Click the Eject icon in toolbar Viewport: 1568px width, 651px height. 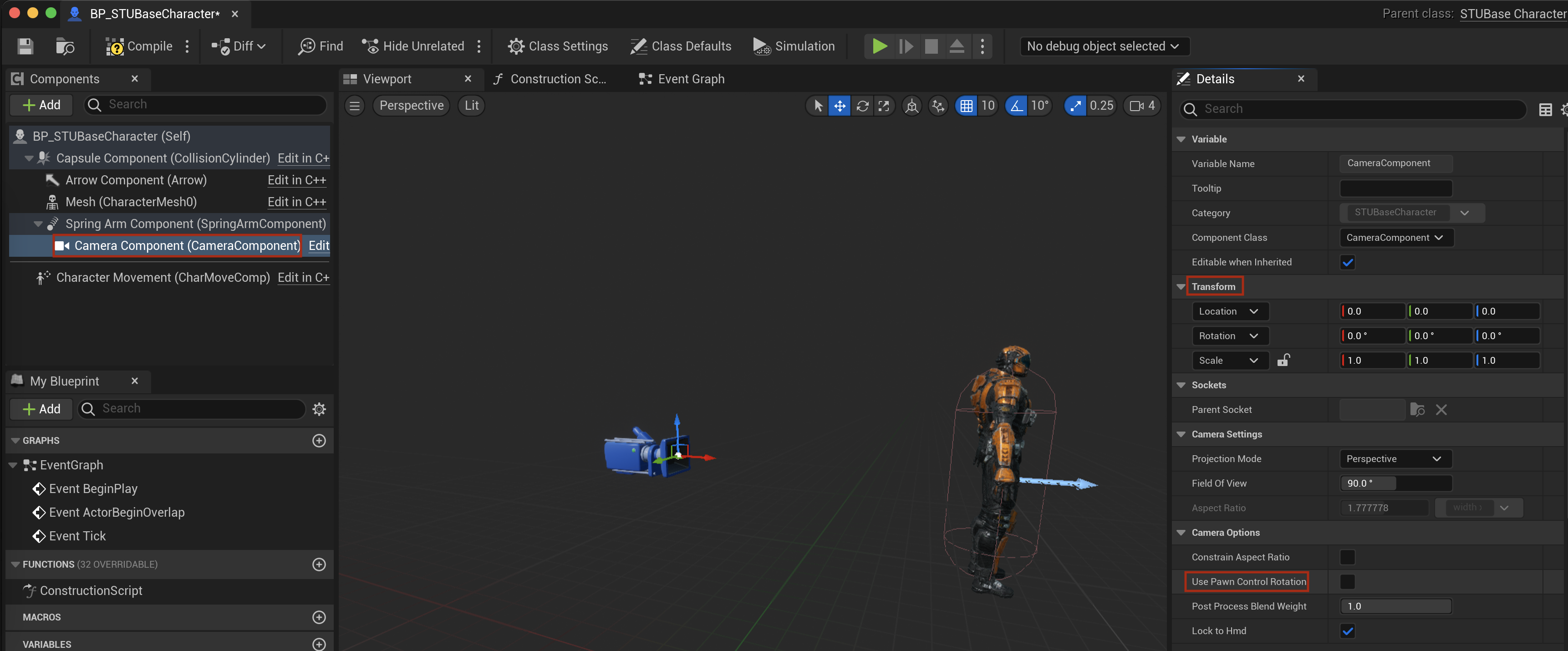(x=957, y=46)
